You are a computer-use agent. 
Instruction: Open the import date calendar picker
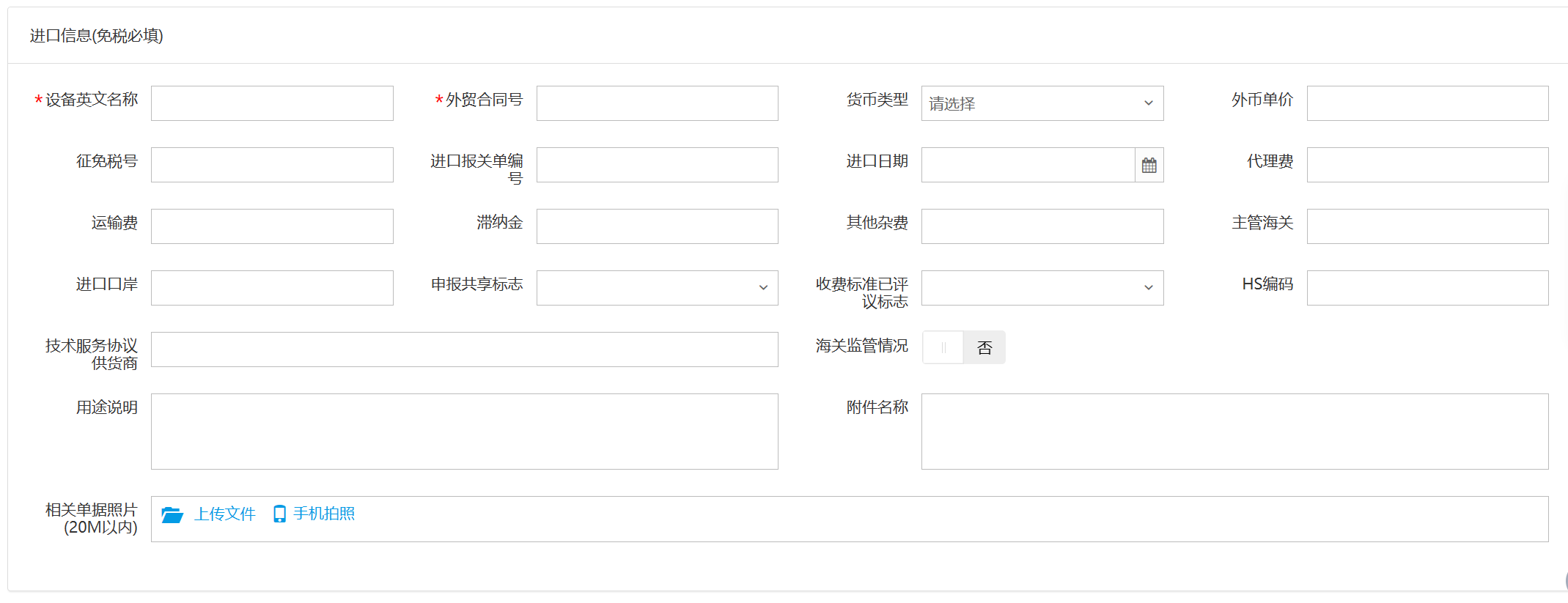[1149, 166]
